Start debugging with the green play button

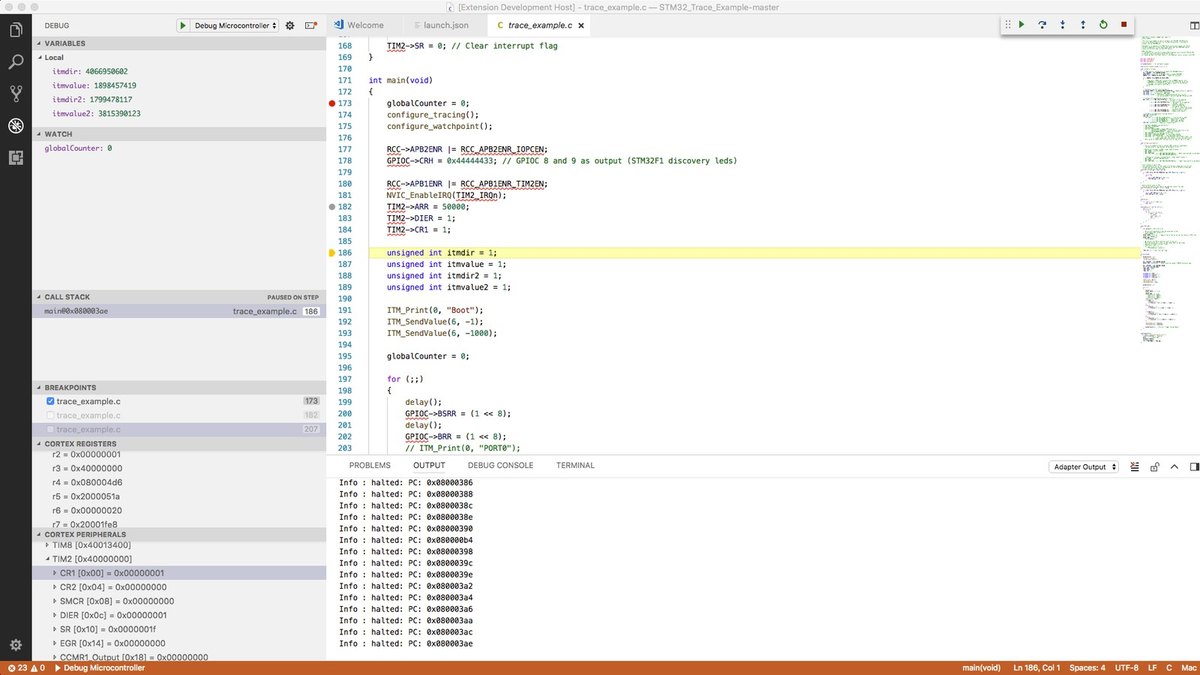(183, 25)
